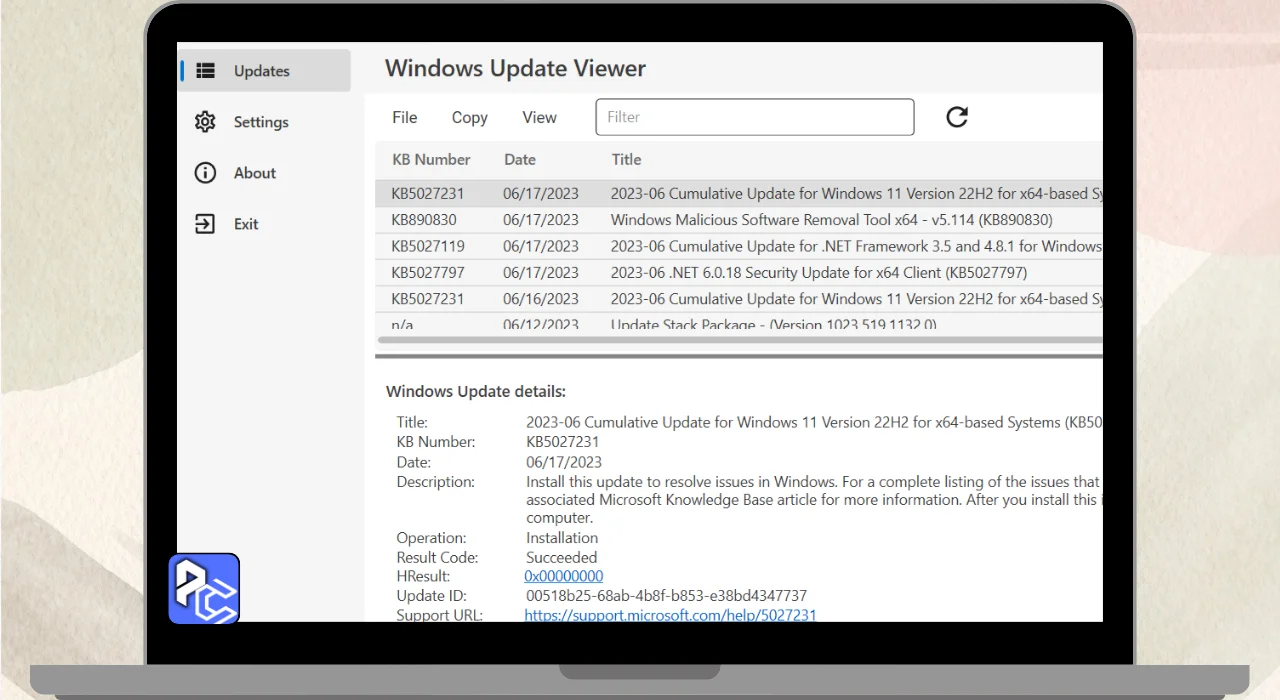This screenshot has width=1280, height=700.
Task: Click the About info circle icon
Action: click(x=205, y=173)
